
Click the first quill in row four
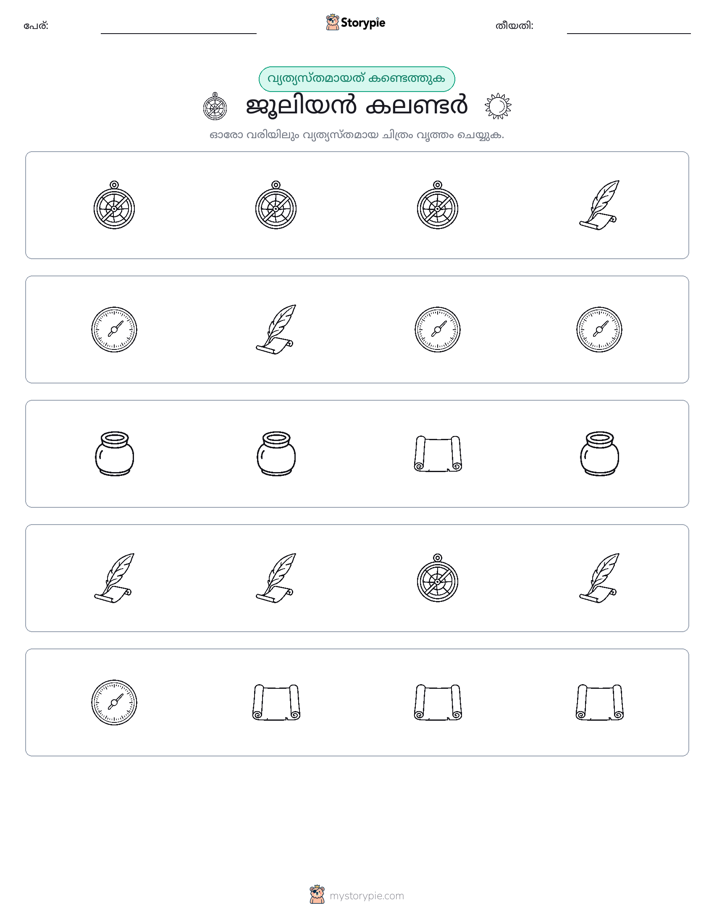(114, 578)
